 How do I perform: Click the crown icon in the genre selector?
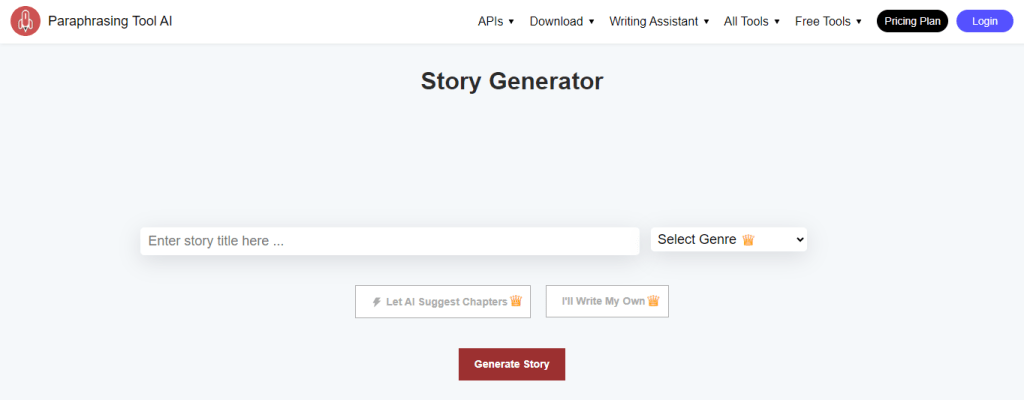click(x=748, y=240)
